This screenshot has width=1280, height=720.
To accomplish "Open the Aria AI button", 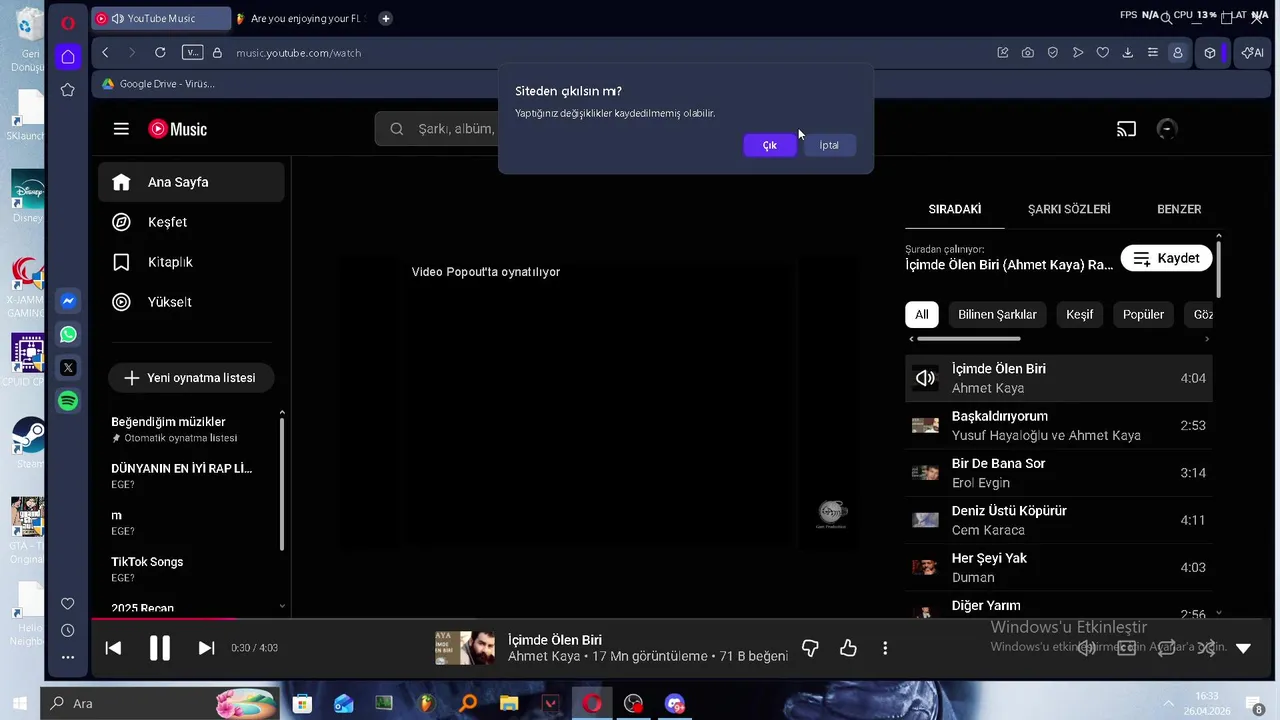I will click(1252, 53).
